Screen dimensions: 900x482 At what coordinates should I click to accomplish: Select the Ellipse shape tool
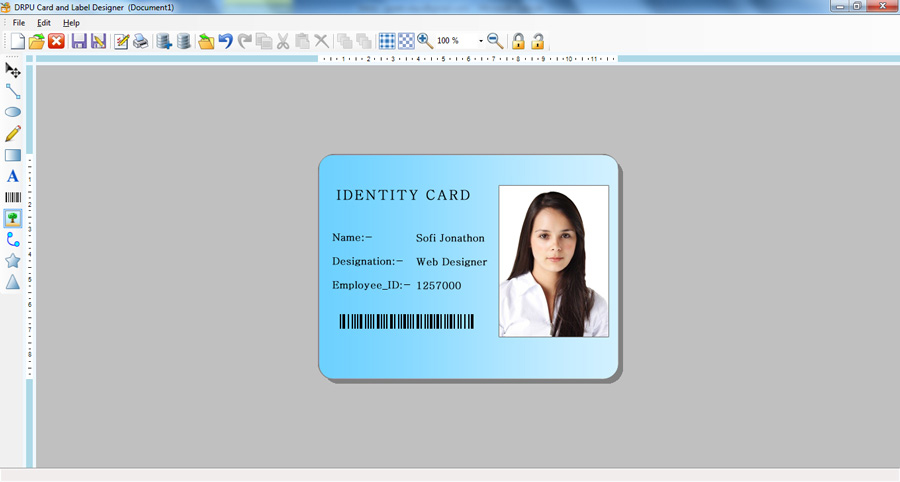(13, 112)
